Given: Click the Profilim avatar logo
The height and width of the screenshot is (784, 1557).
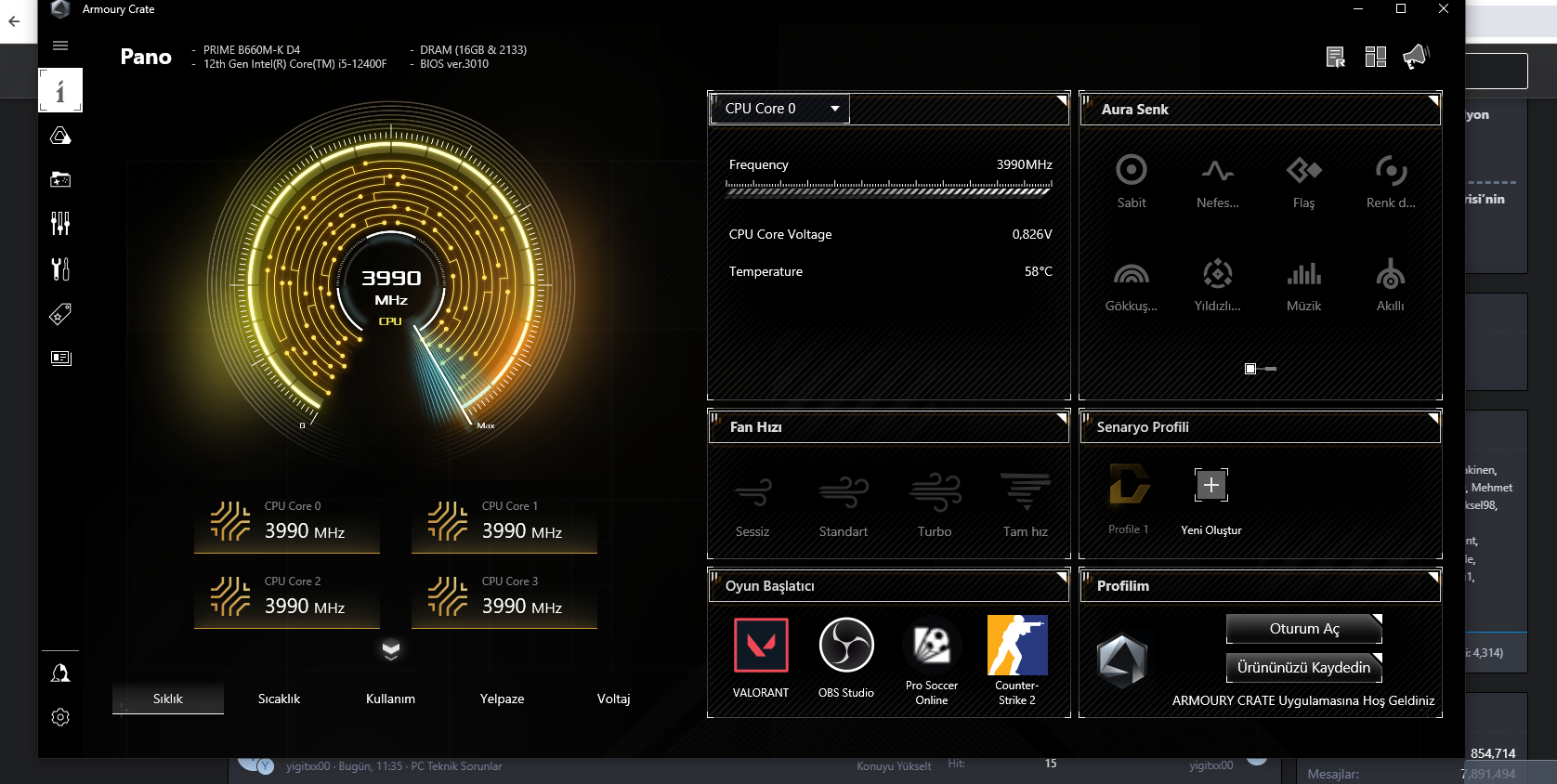Looking at the screenshot, I should tap(1122, 660).
